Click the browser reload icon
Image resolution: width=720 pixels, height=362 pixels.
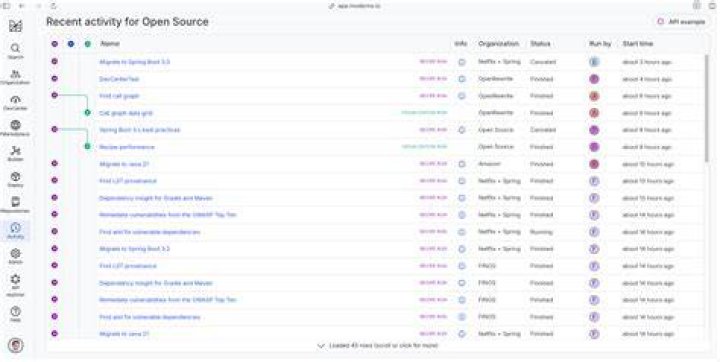pos(53,6)
